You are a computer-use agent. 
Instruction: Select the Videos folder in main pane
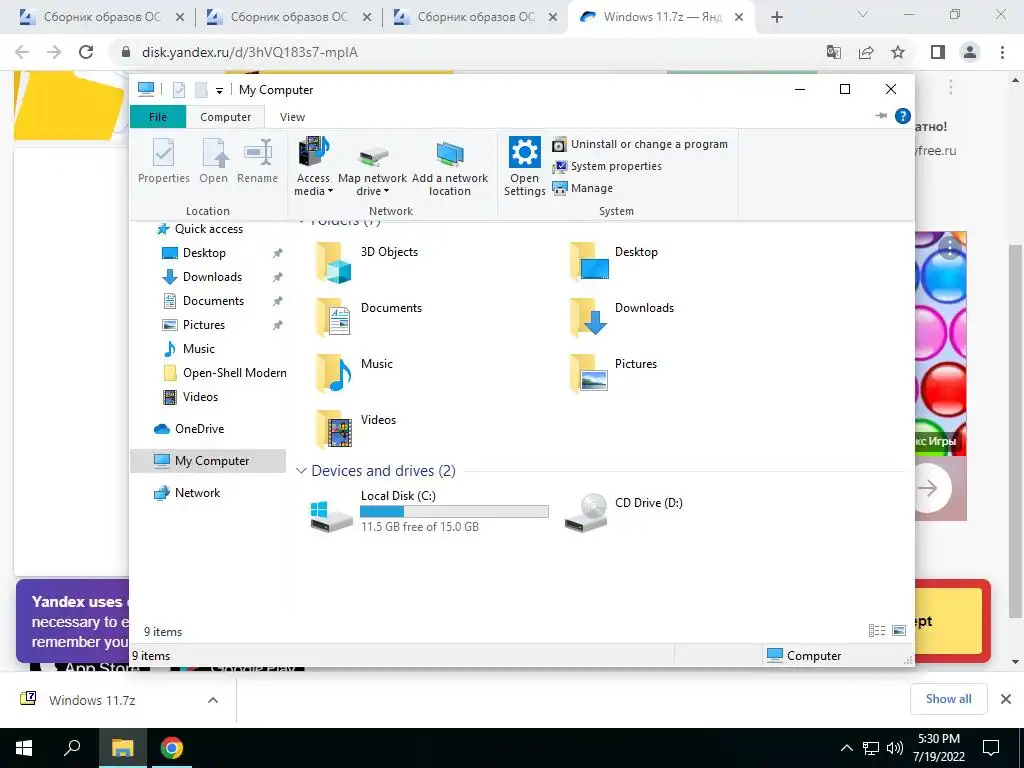click(x=355, y=430)
